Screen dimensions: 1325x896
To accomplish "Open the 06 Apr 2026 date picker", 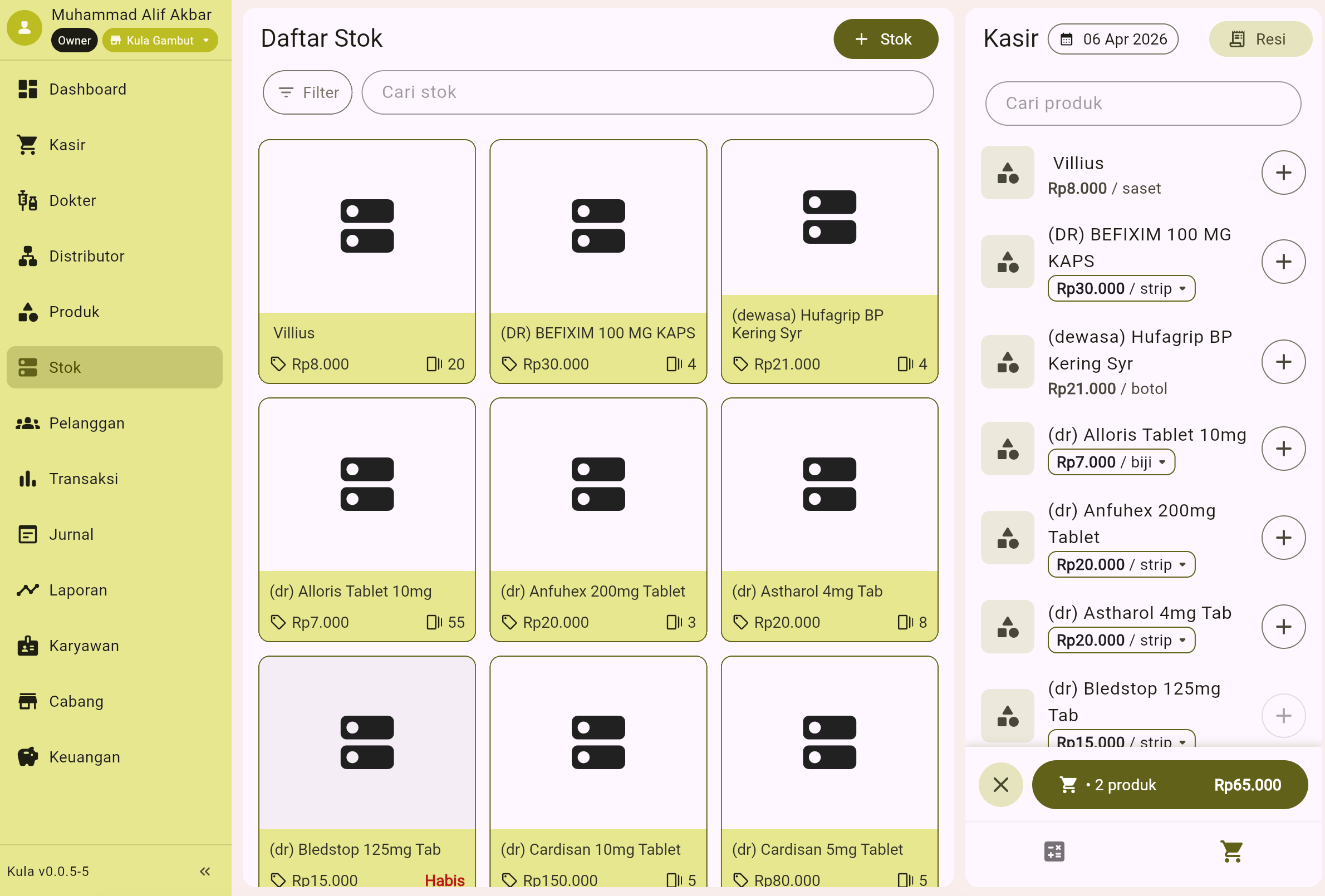I will (1112, 40).
